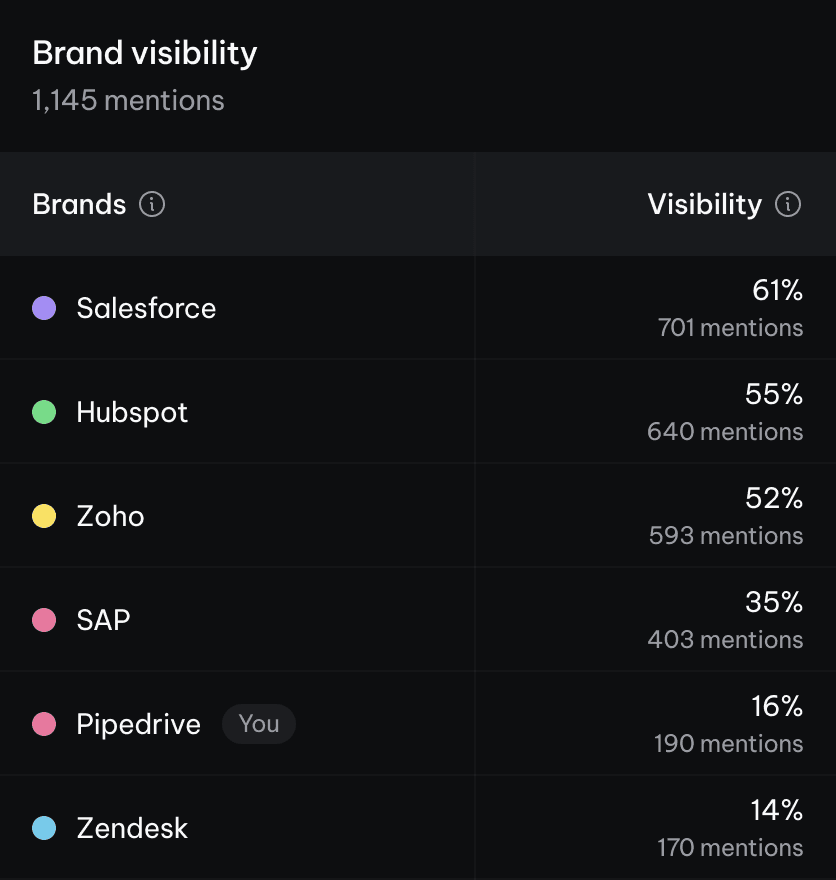The height and width of the screenshot is (880, 836).
Task: Click the info icon beside Visibility
Action: click(788, 205)
